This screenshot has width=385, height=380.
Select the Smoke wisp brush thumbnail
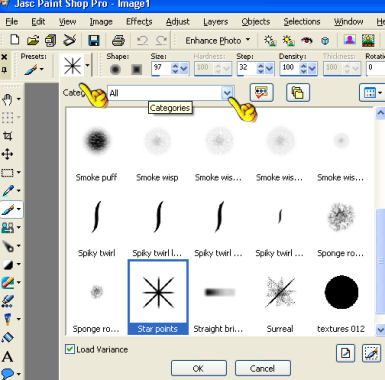pos(157,141)
